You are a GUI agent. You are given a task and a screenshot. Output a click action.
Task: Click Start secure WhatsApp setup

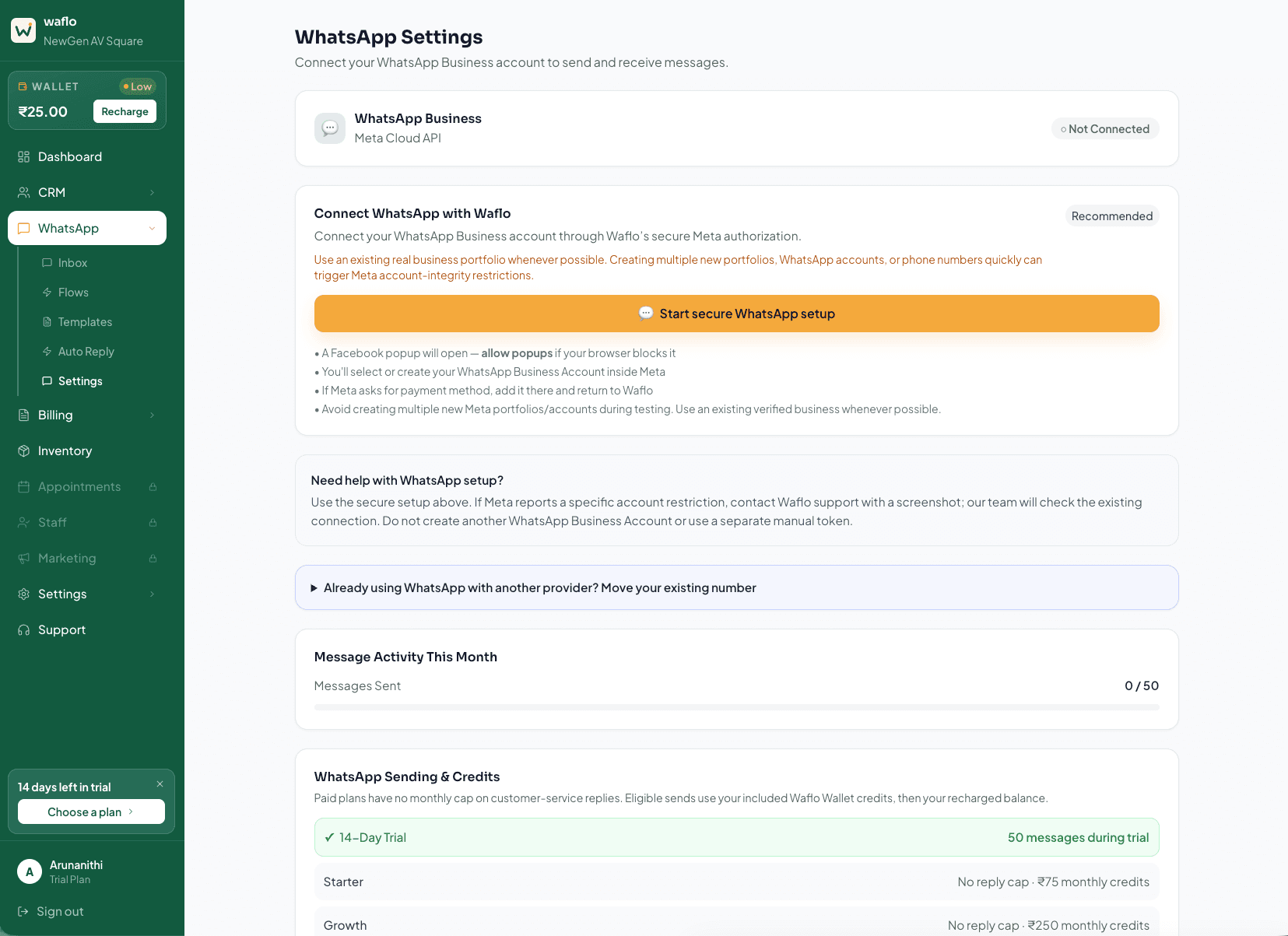[736, 314]
